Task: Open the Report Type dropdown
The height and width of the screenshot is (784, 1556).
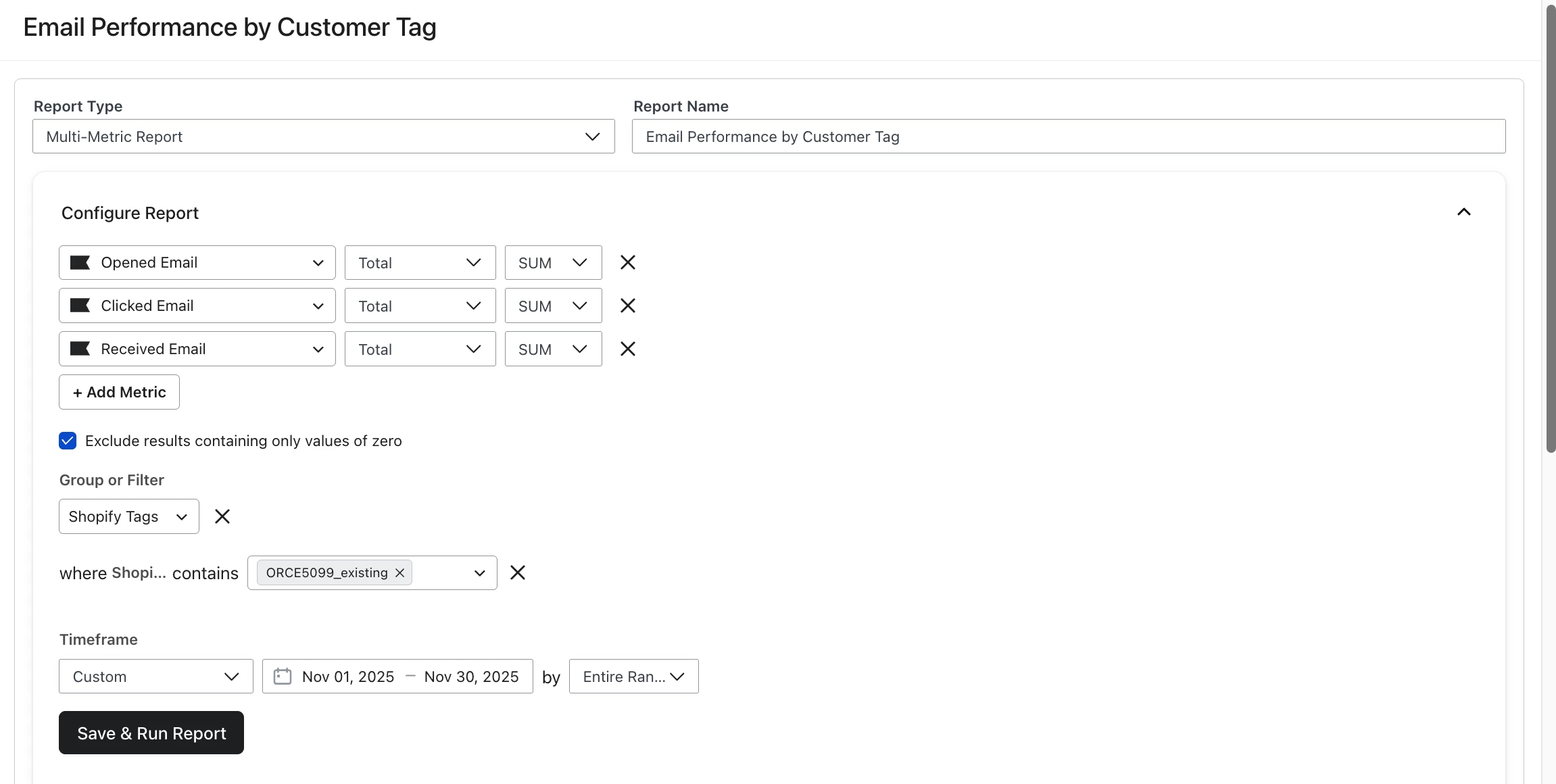Action: tap(323, 137)
